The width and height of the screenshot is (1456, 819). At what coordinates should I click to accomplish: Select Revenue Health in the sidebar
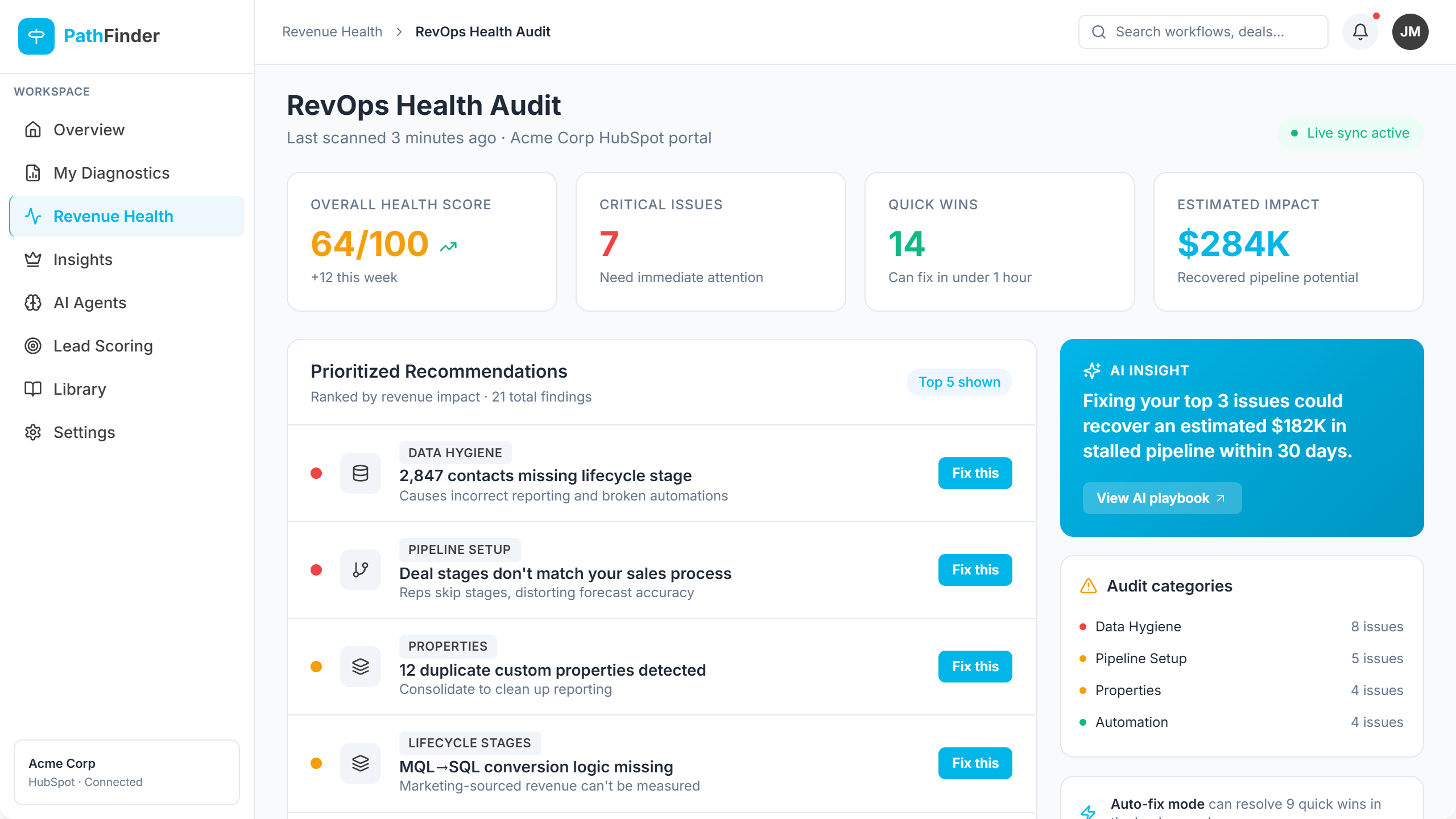(127, 216)
